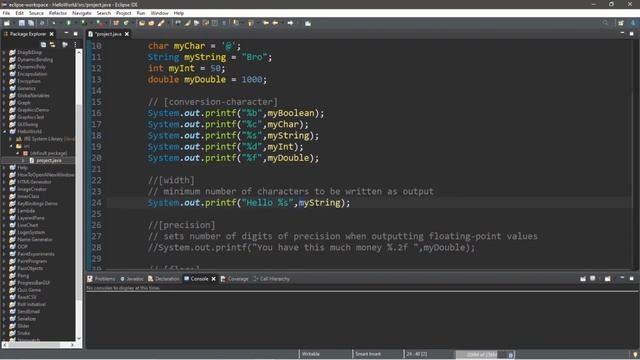Viewport: 640px width, 360px height.
Task: Switch to the Problems tab
Action: pos(101,279)
